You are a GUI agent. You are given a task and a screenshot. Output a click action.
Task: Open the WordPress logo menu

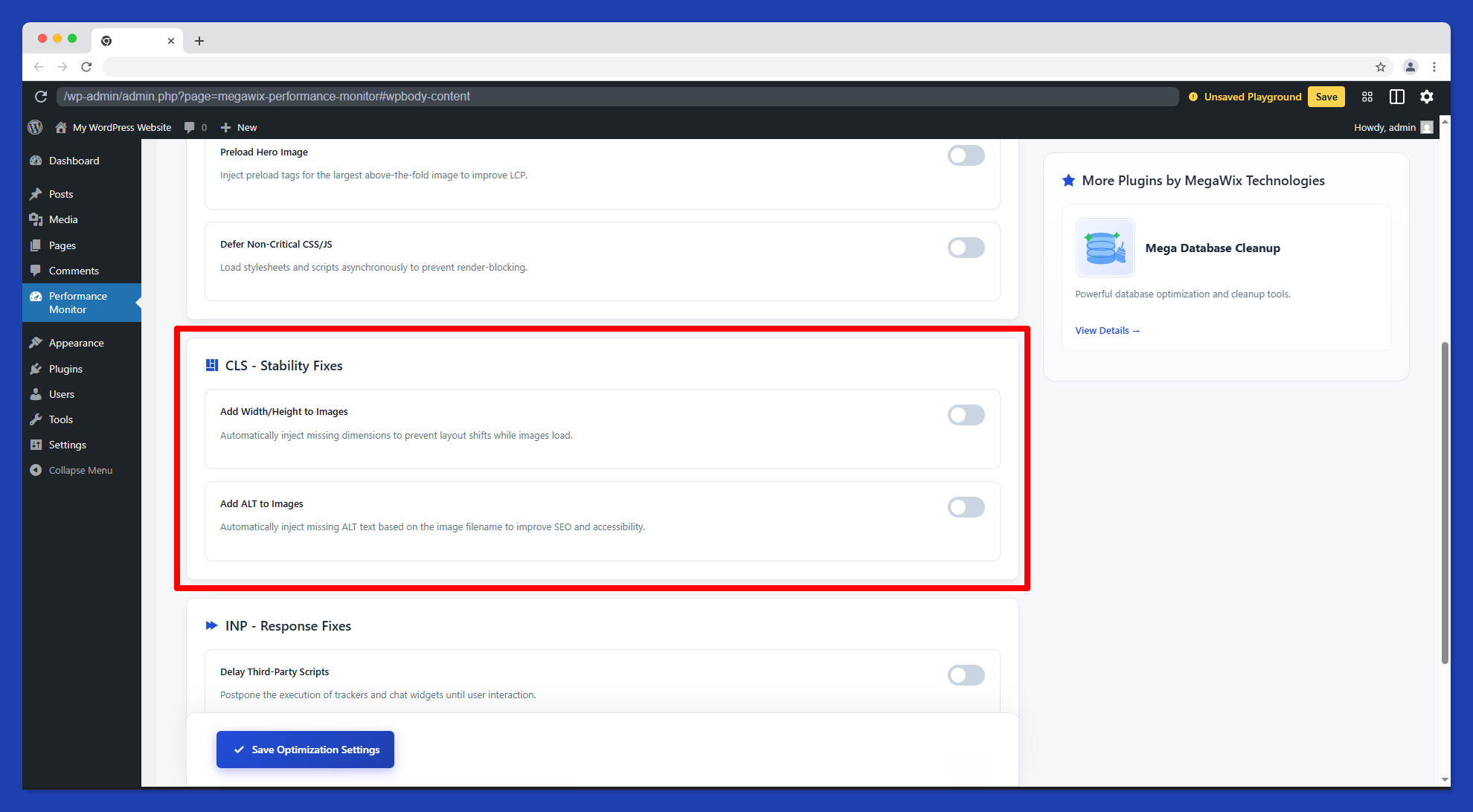(35, 127)
